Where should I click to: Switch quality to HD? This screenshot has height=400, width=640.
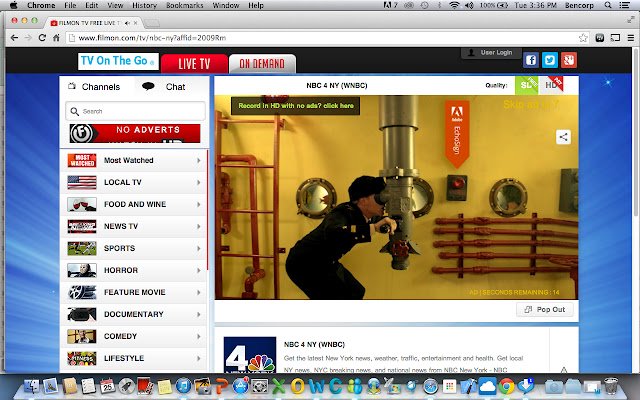pos(551,85)
